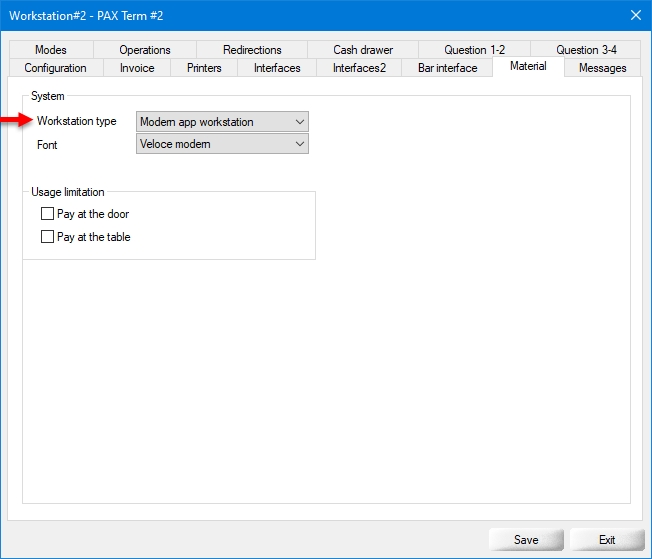Select the Bar interface tab
The image size is (652, 559).
coord(447,68)
